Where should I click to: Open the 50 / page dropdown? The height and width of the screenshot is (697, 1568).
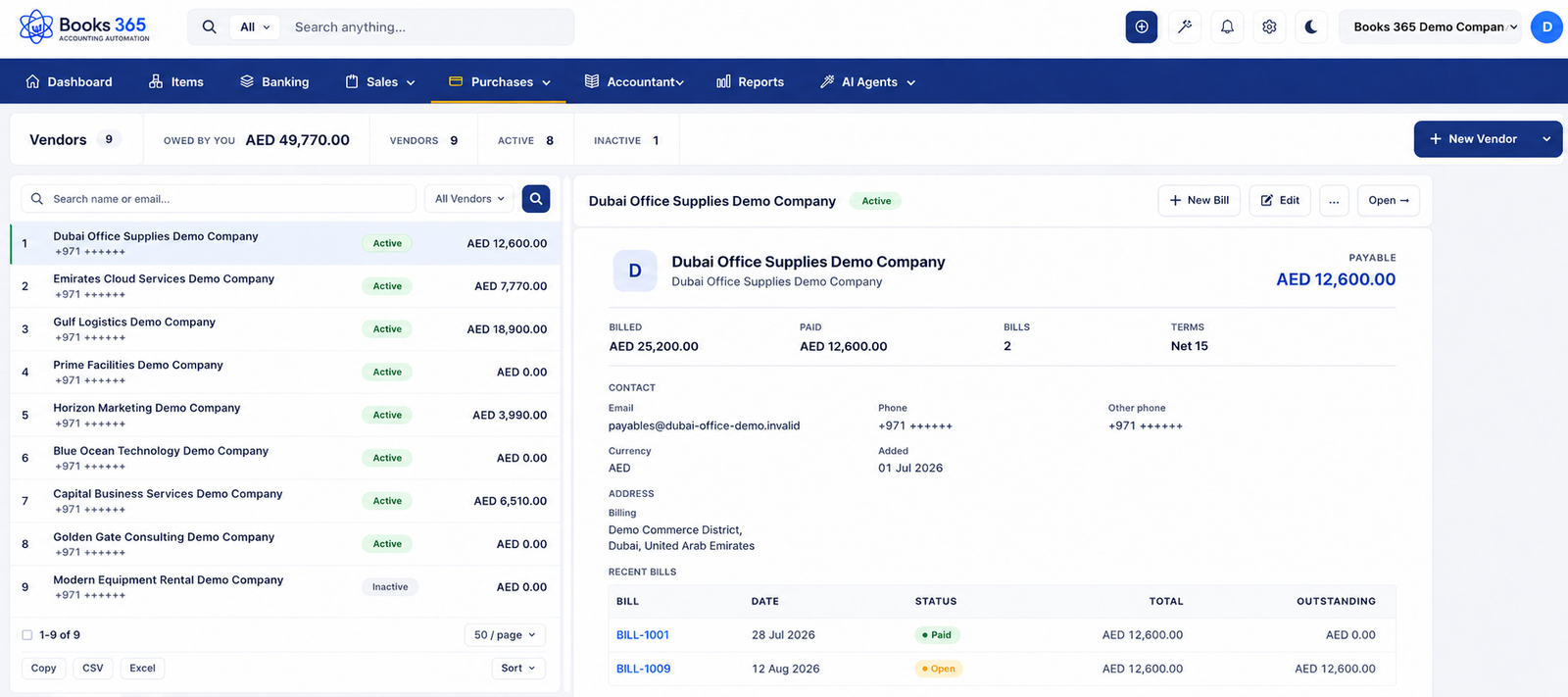point(505,635)
